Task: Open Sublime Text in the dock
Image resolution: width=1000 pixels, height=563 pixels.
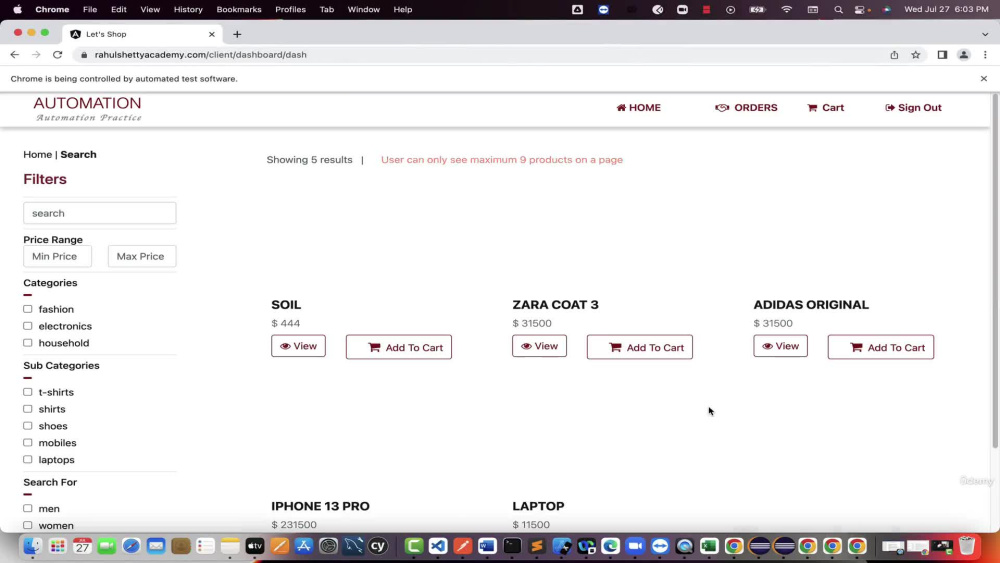Action: pos(536,546)
